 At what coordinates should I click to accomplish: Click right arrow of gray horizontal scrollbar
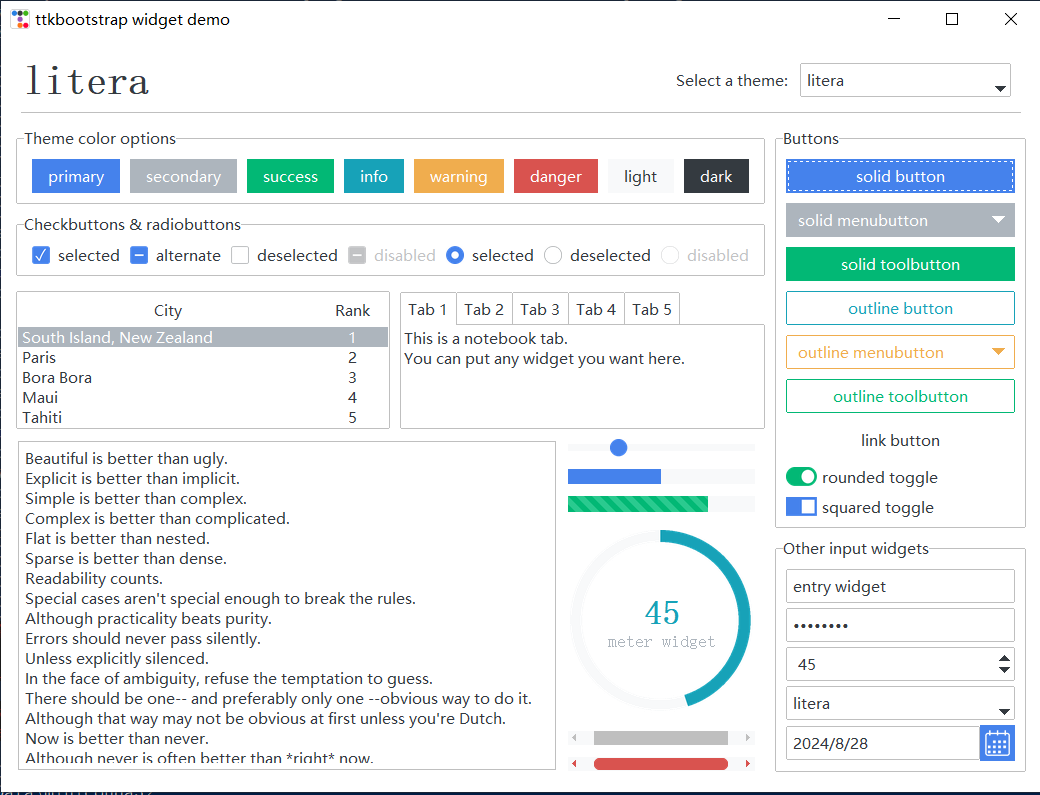point(748,738)
